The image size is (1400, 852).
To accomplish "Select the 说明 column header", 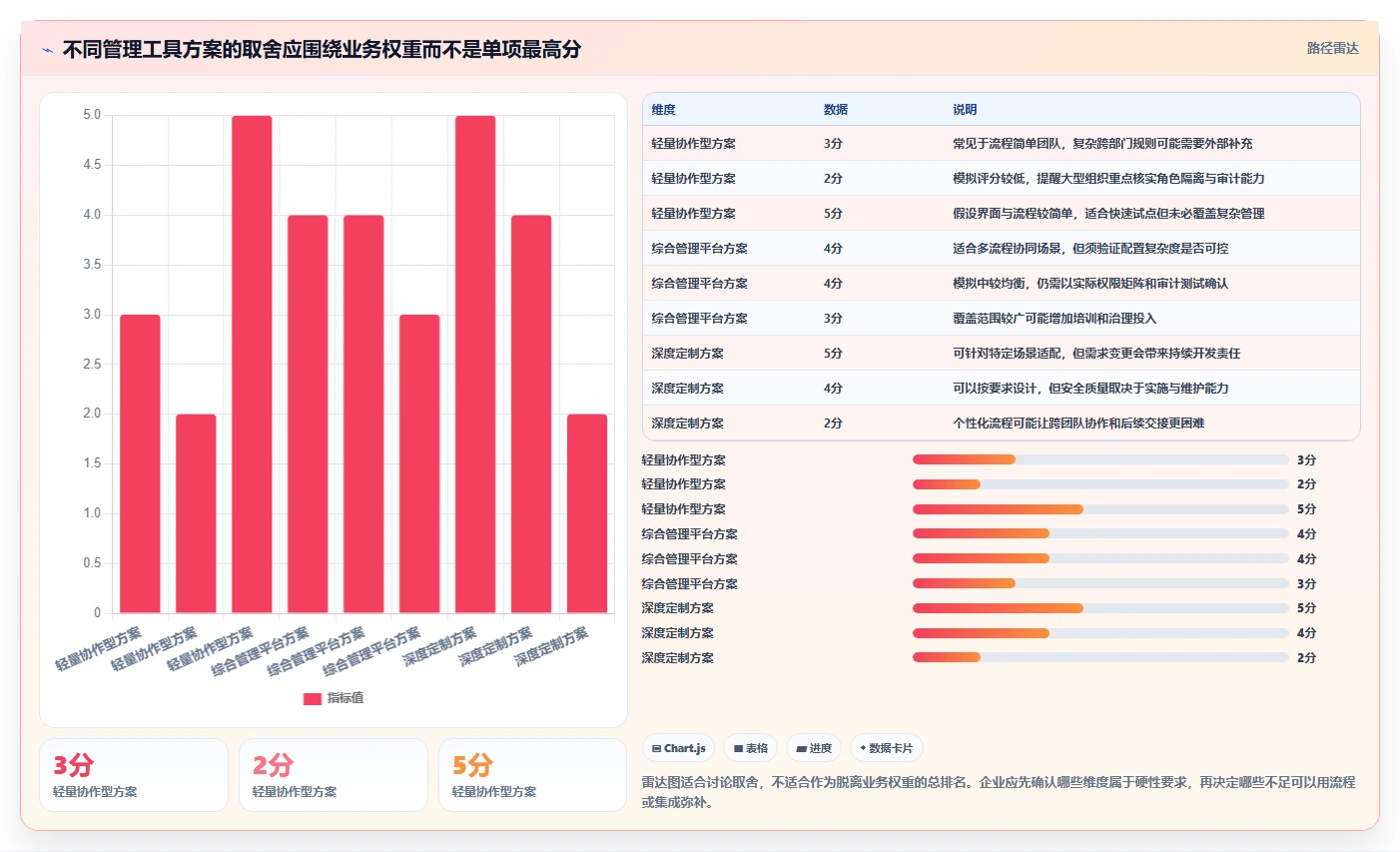I will coord(965,110).
